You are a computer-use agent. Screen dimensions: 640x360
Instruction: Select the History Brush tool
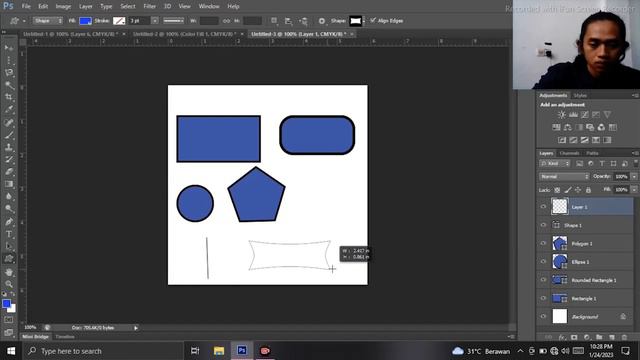coord(9,159)
